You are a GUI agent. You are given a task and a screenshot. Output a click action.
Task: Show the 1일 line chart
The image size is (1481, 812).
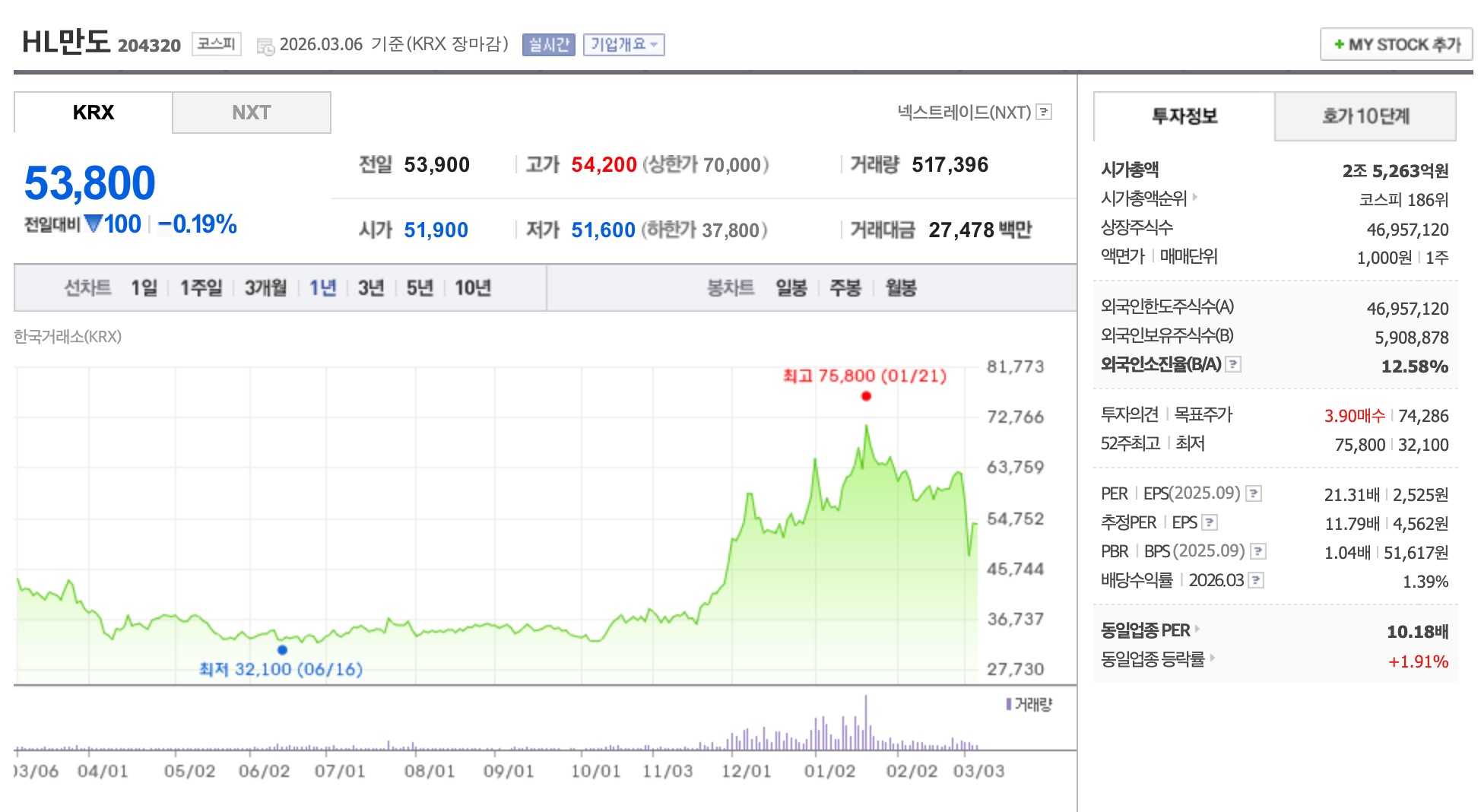144,287
